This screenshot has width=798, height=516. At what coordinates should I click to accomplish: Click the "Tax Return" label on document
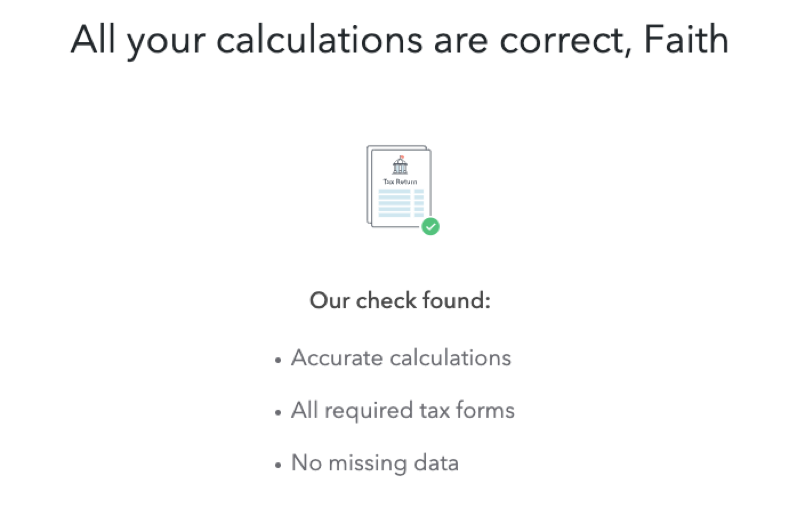[x=399, y=181]
